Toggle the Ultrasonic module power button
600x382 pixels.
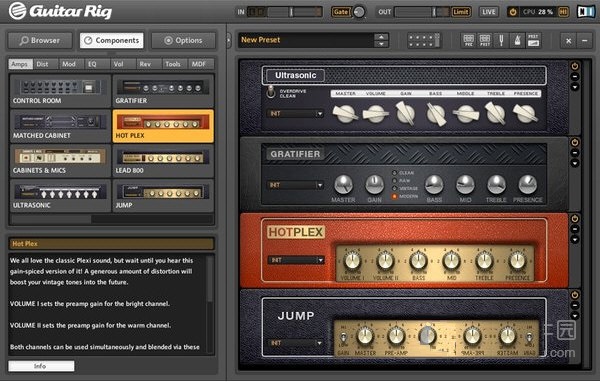[x=575, y=66]
